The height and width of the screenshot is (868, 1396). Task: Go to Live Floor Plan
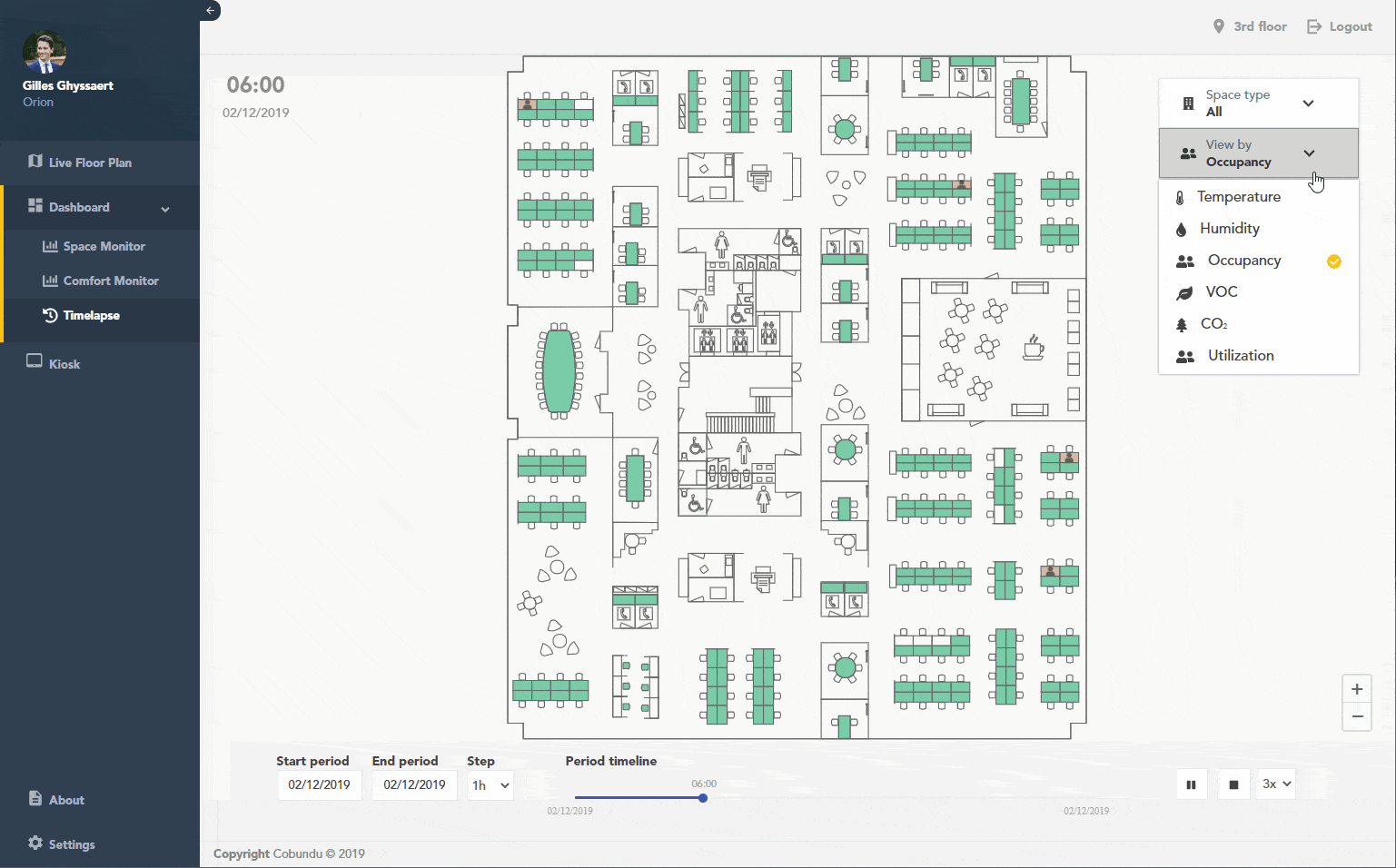click(x=90, y=163)
